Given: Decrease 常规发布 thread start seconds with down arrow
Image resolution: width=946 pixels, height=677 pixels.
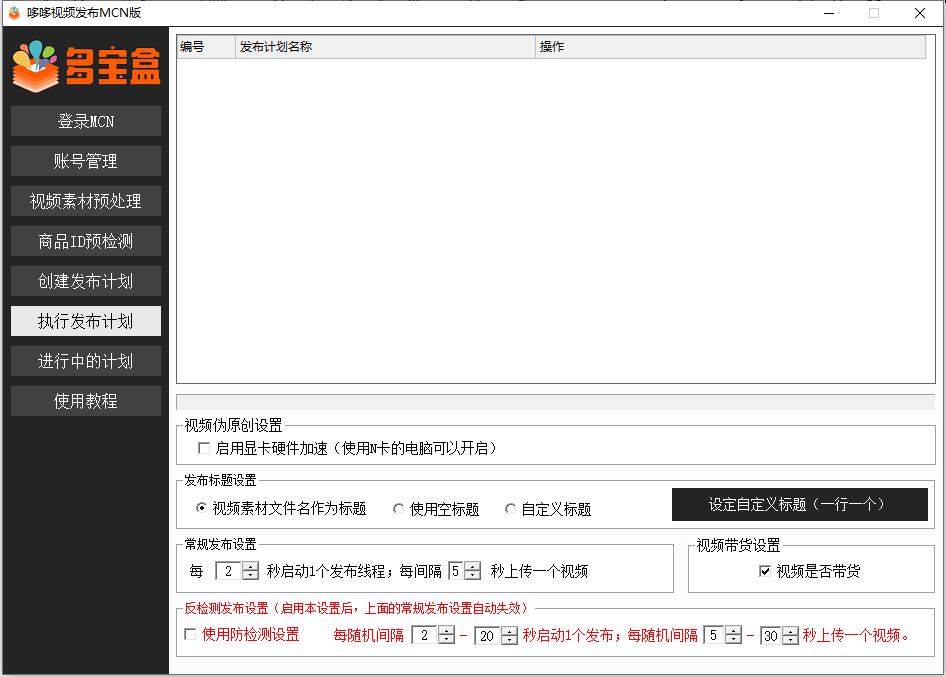Looking at the screenshot, I should [x=250, y=575].
